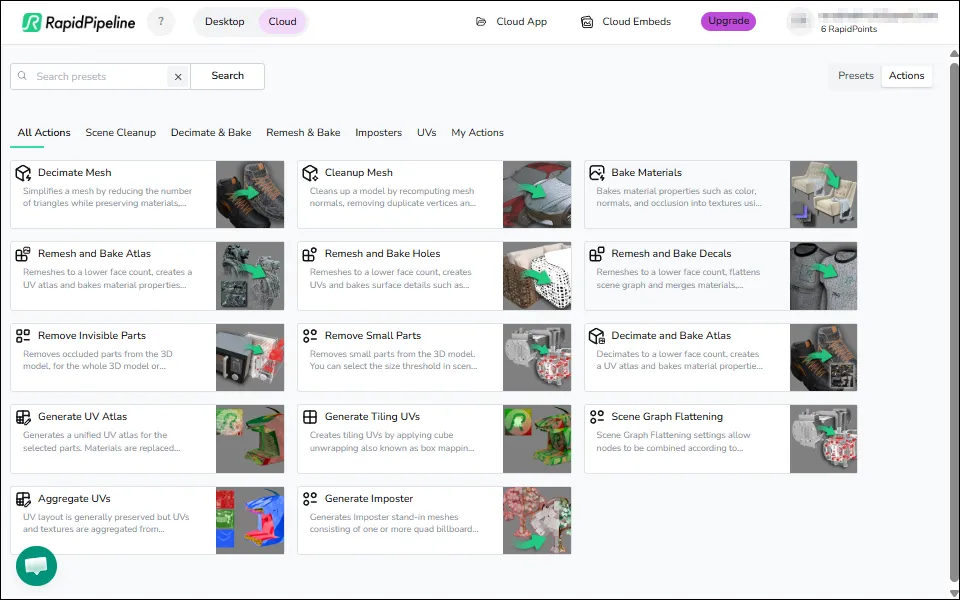
Task: Select the Imposters category tab
Action: [x=378, y=132]
